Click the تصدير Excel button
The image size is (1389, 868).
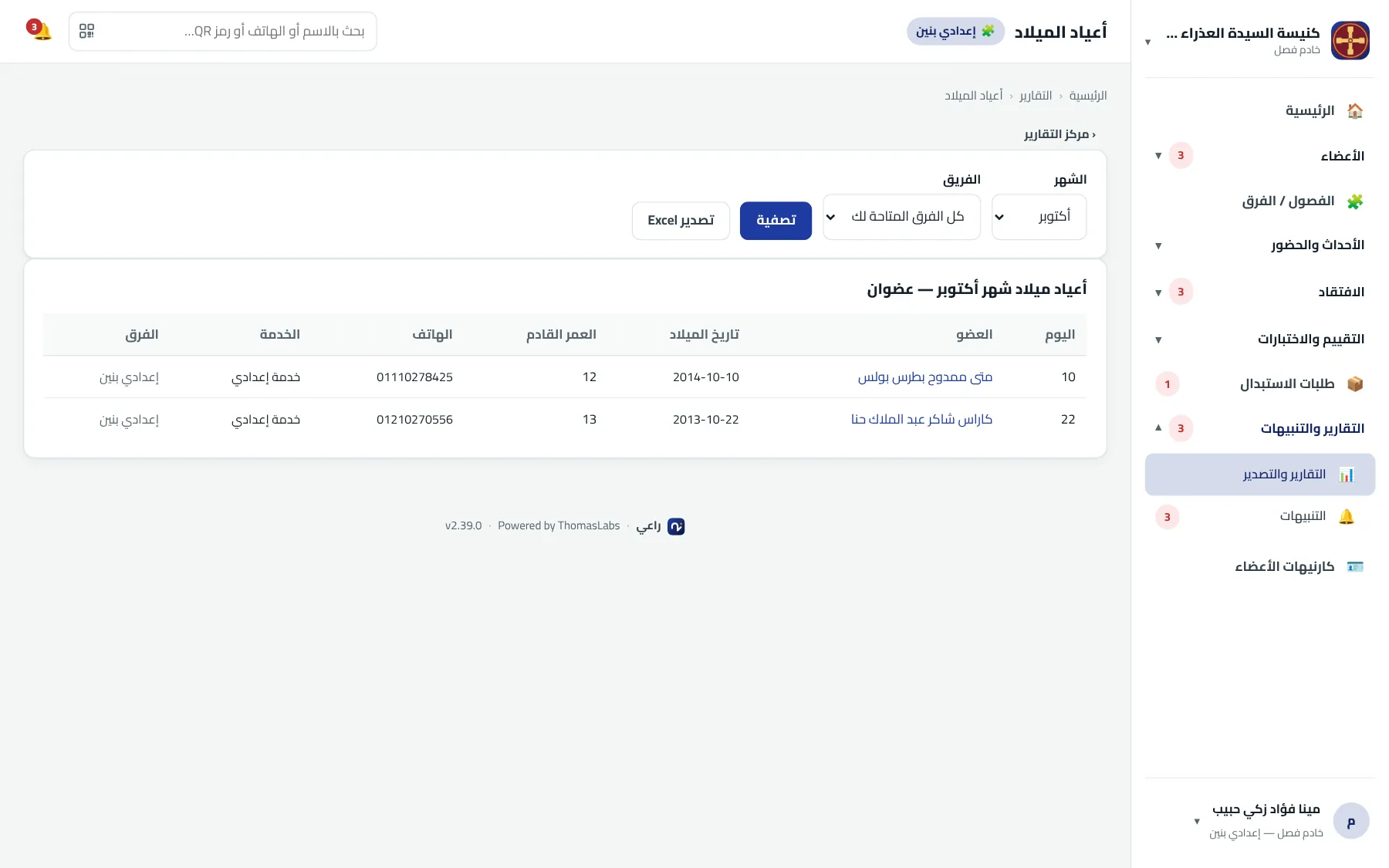681,221
